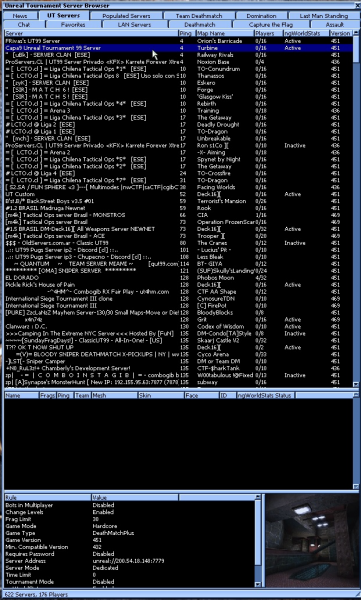Select [OMA] SNIPER SERVER row
361x600 pixels.
[178, 271]
